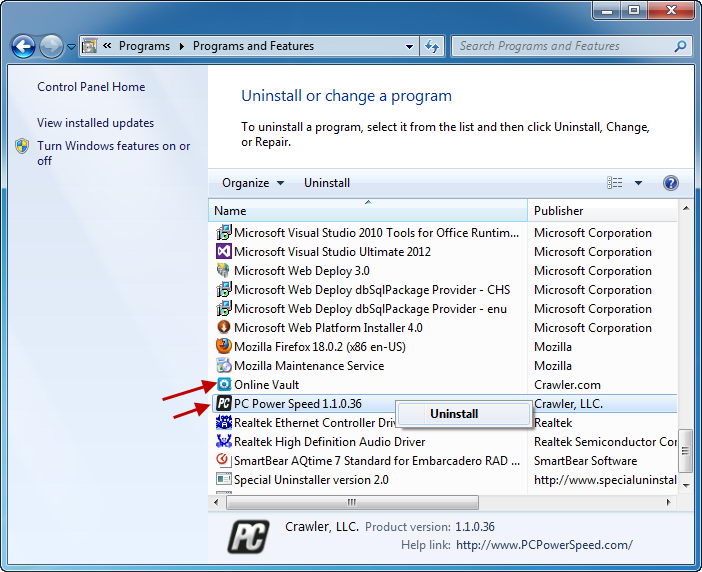This screenshot has height=572, width=702.
Task: Open View installed updates link
Action: point(95,123)
